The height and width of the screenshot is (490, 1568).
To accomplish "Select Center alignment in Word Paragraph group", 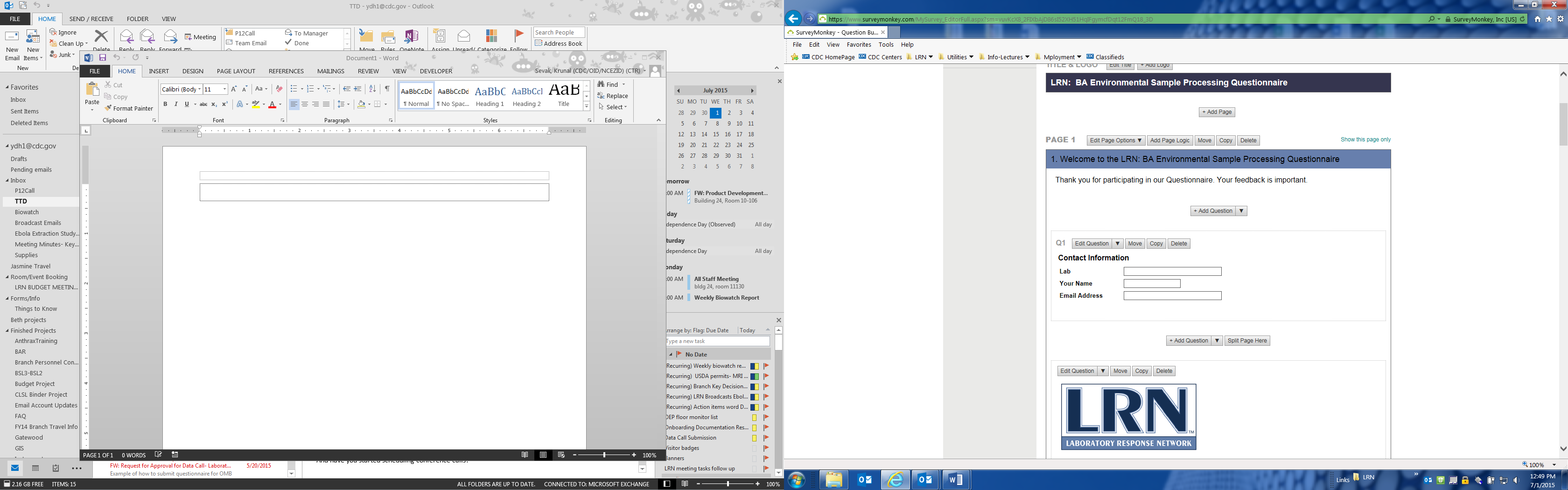I will tap(305, 104).
